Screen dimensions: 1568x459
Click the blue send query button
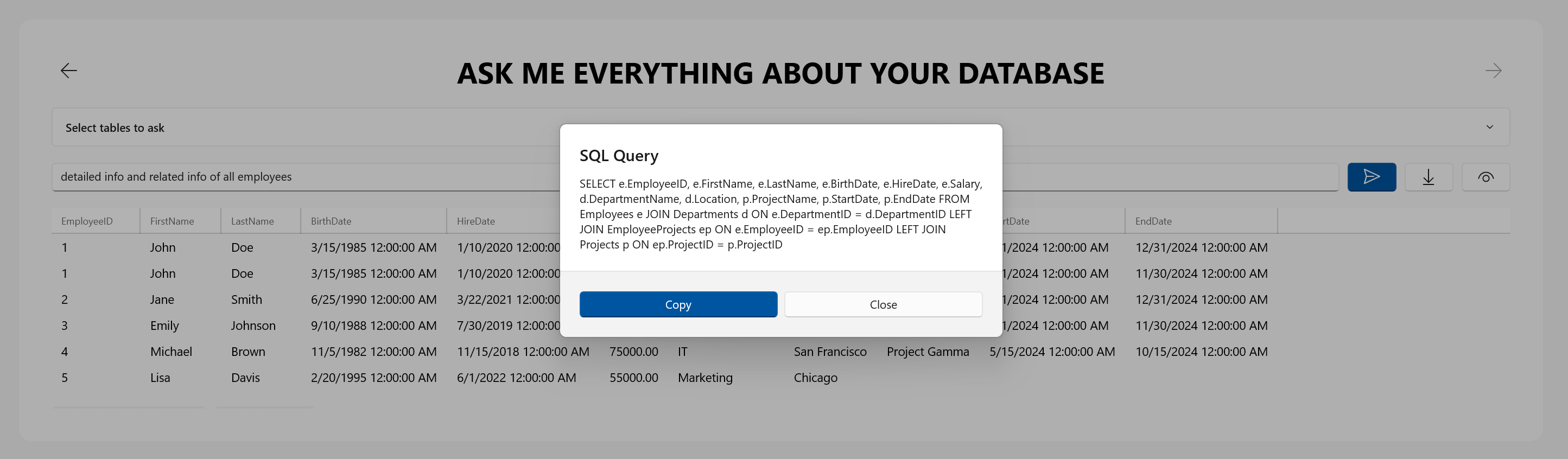[1372, 177]
